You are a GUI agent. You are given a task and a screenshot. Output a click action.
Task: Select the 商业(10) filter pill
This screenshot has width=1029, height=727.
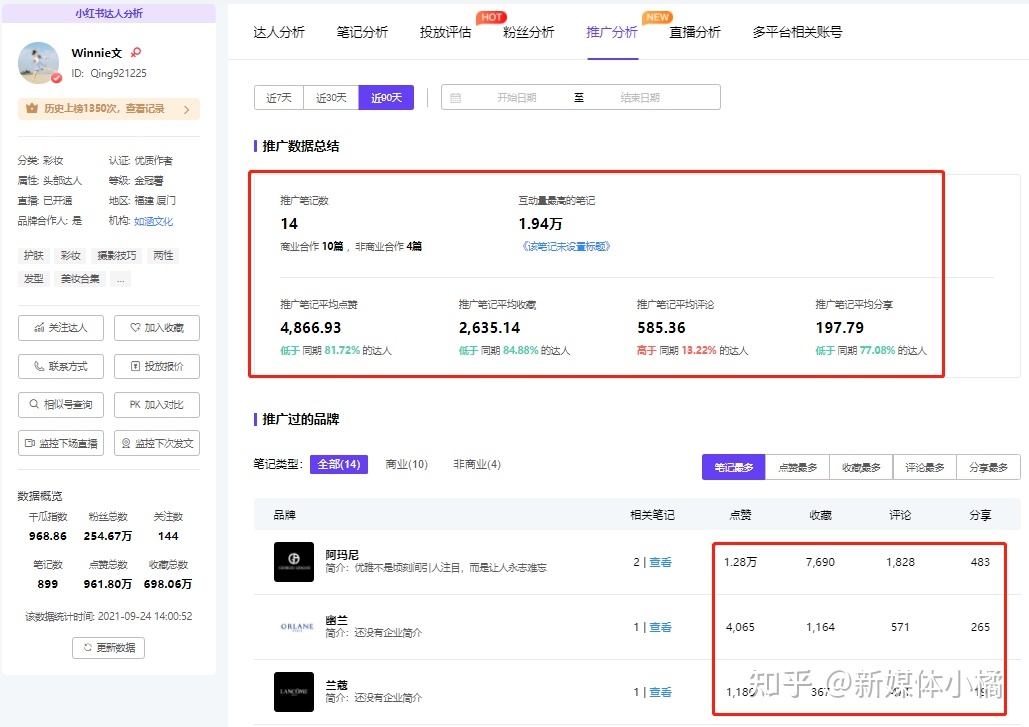pyautogui.click(x=407, y=464)
